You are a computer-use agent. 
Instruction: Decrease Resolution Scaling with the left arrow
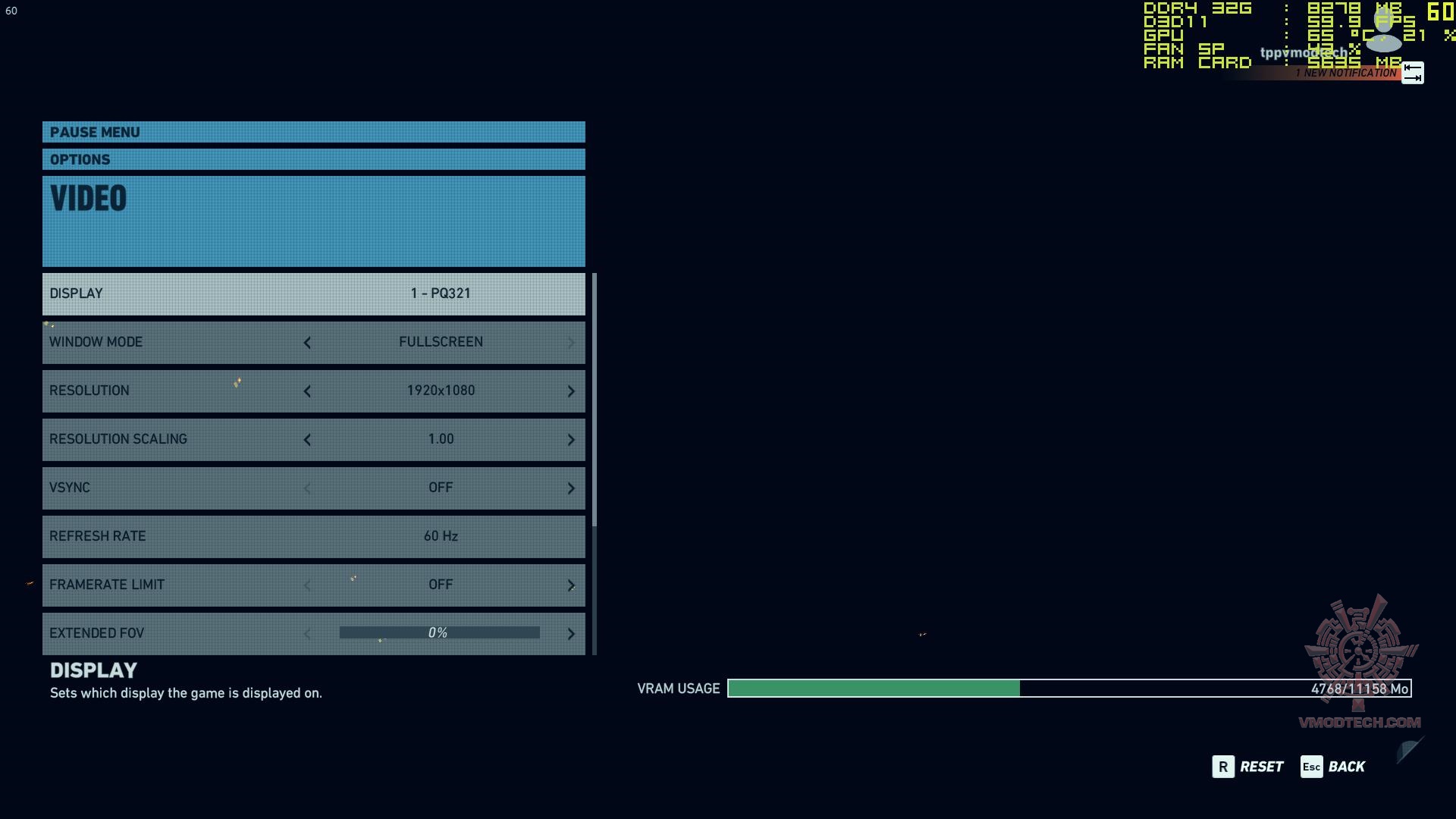coord(307,440)
